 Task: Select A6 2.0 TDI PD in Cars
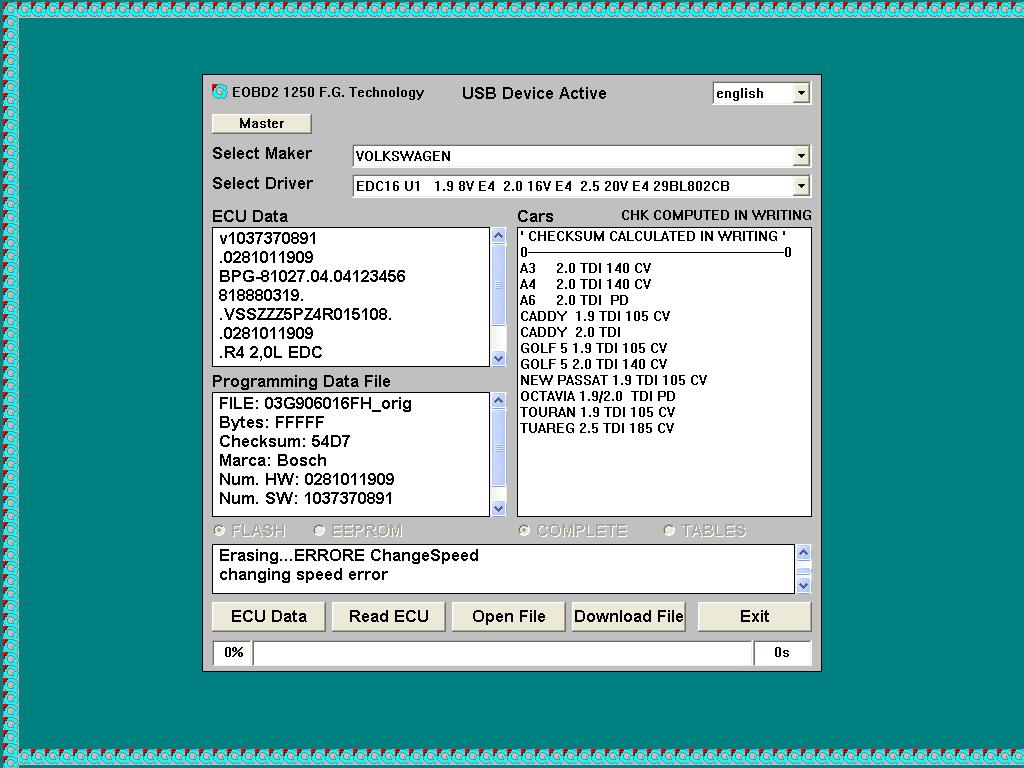(x=574, y=300)
